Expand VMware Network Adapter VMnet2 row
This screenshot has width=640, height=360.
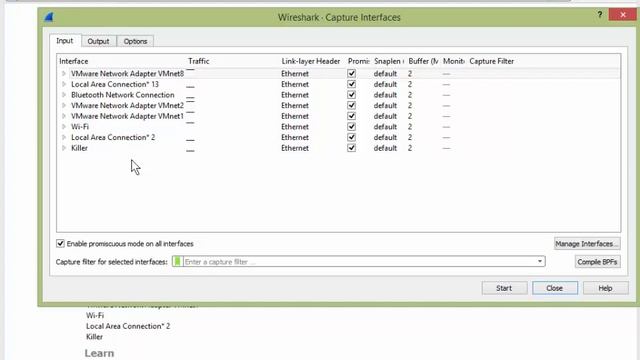(x=64, y=106)
